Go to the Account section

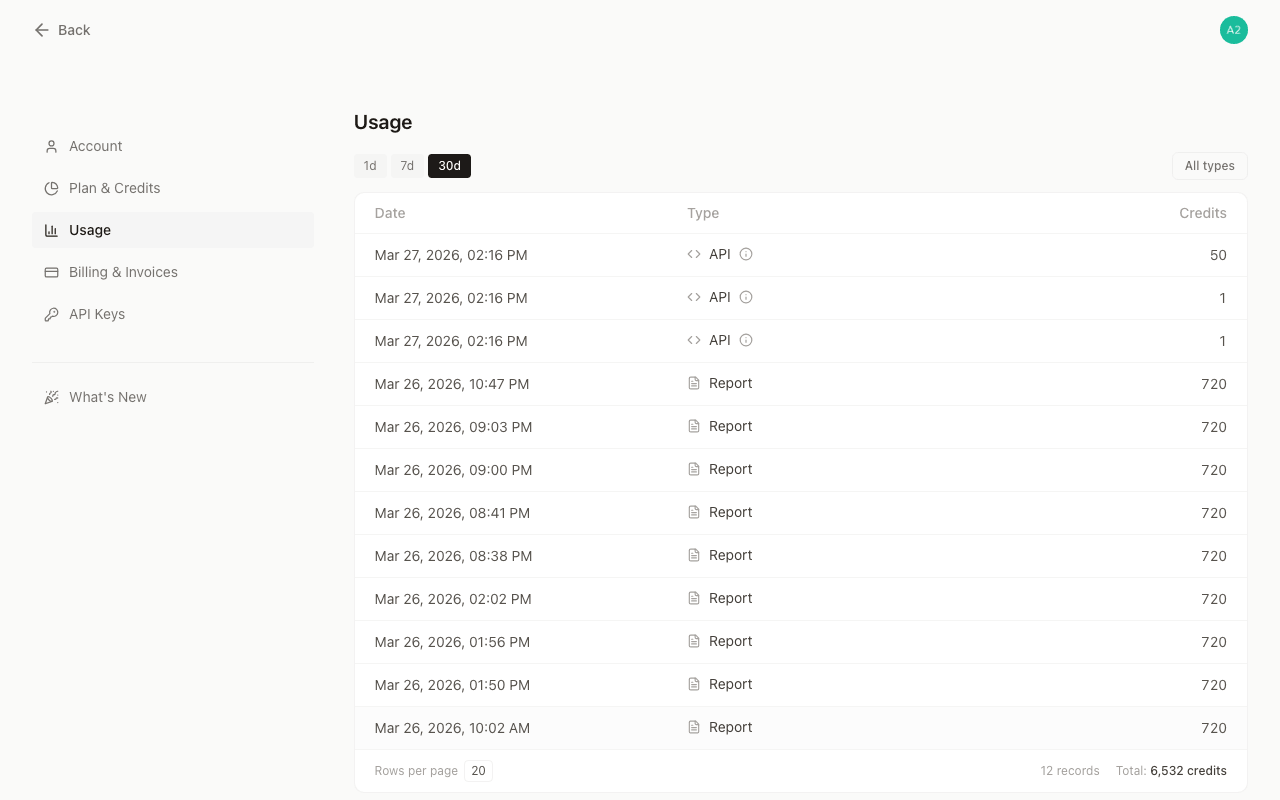pyautogui.click(x=96, y=146)
